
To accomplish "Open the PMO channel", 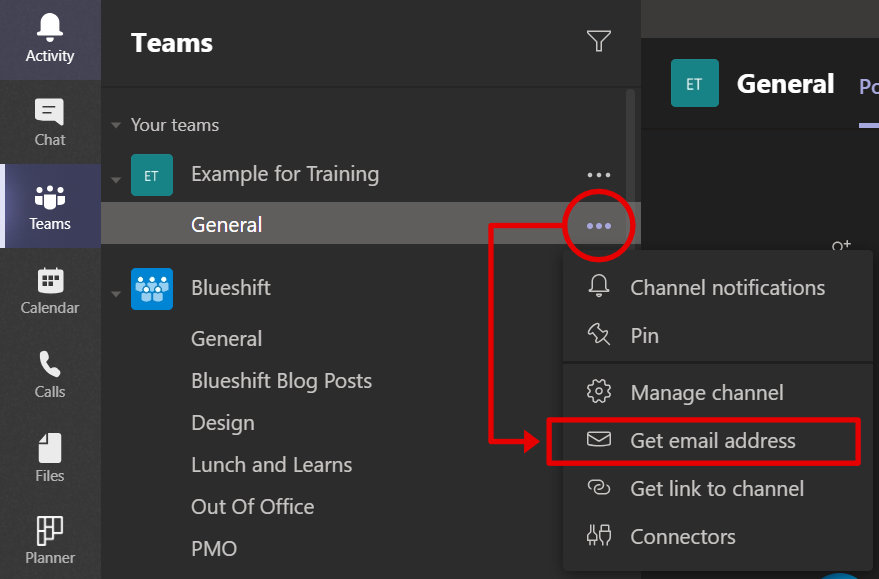I will [x=214, y=549].
